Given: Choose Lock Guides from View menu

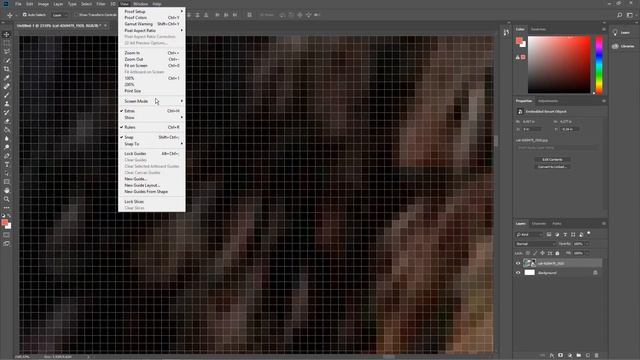Looking at the screenshot, I should (151, 154).
